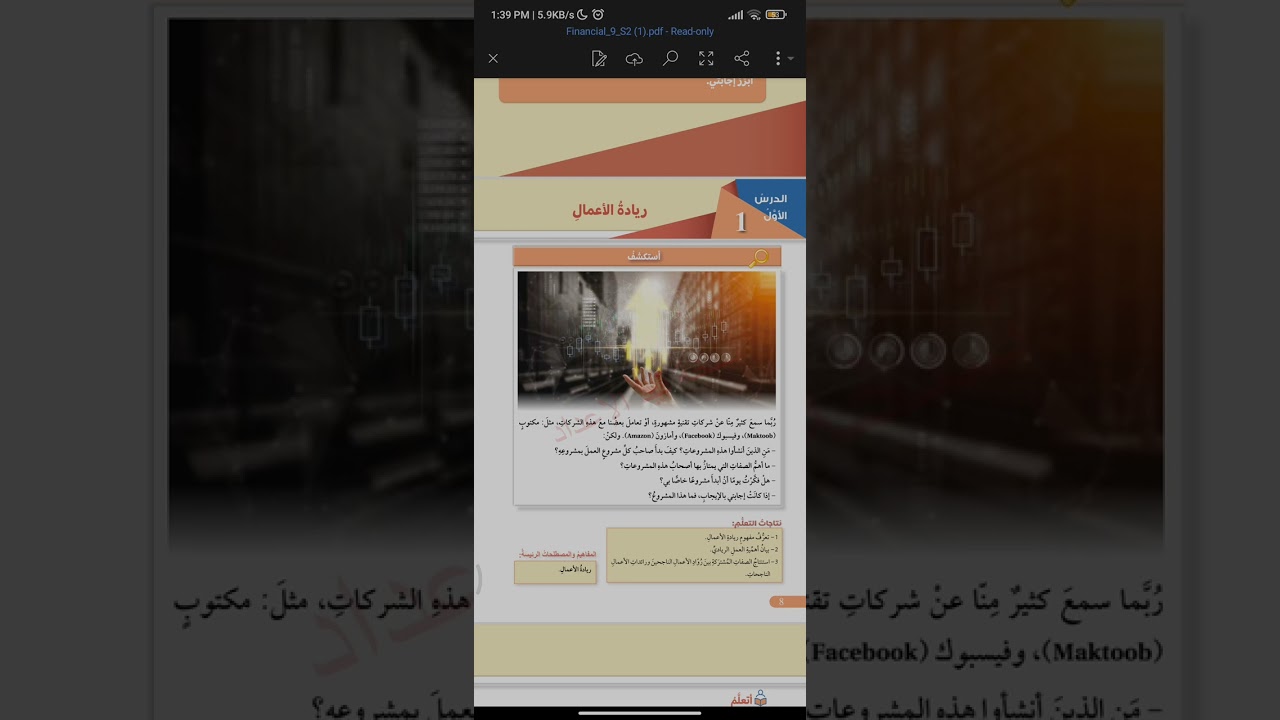This screenshot has width=1280, height=720.
Task: Enter full screen view mode
Action: pyautogui.click(x=706, y=59)
